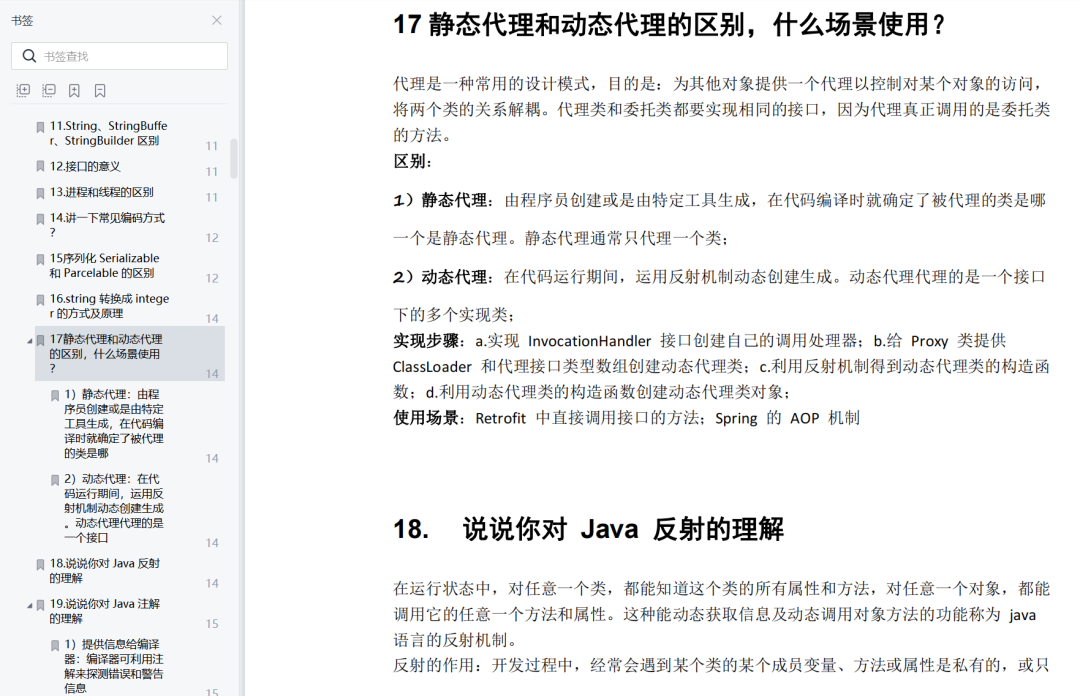Click page number 15 beside bookmark 19
This screenshot has height=696, width=1080.
(x=212, y=624)
